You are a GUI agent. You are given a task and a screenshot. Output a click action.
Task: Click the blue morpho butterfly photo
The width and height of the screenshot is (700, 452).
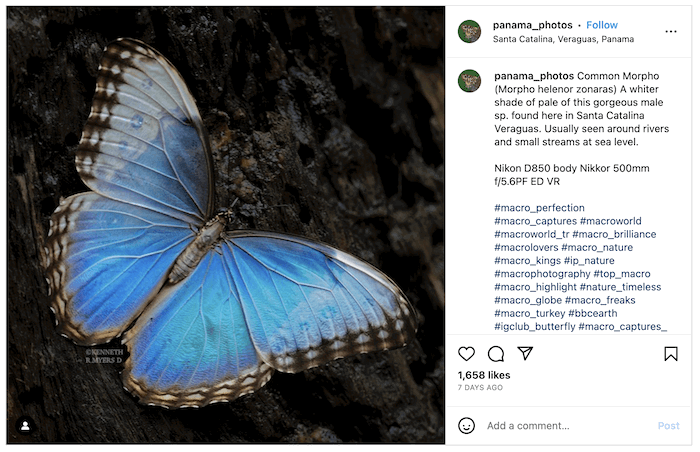coord(225,225)
